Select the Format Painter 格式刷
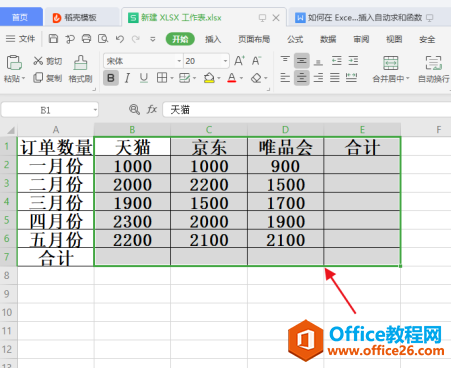The image size is (451, 368). coord(80,69)
